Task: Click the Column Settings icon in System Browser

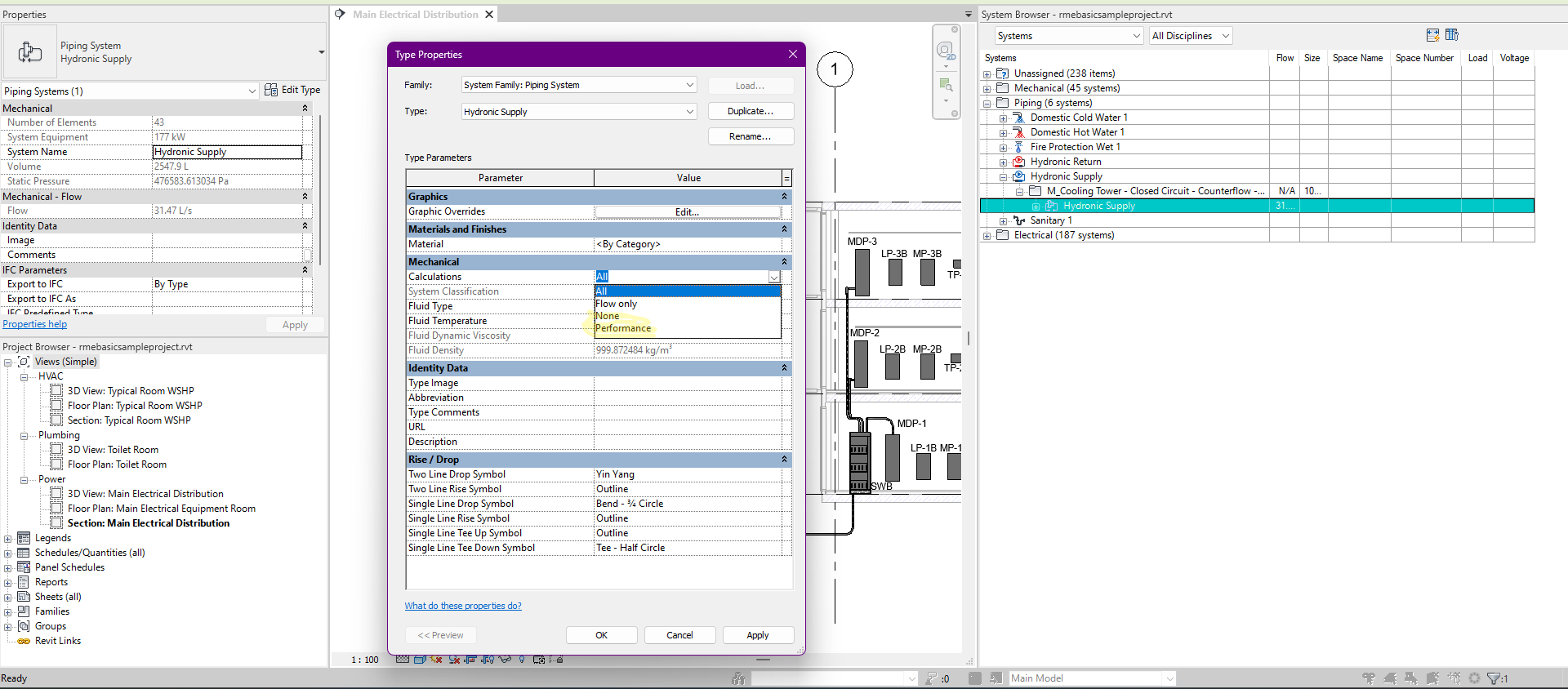Action: 1451,35
